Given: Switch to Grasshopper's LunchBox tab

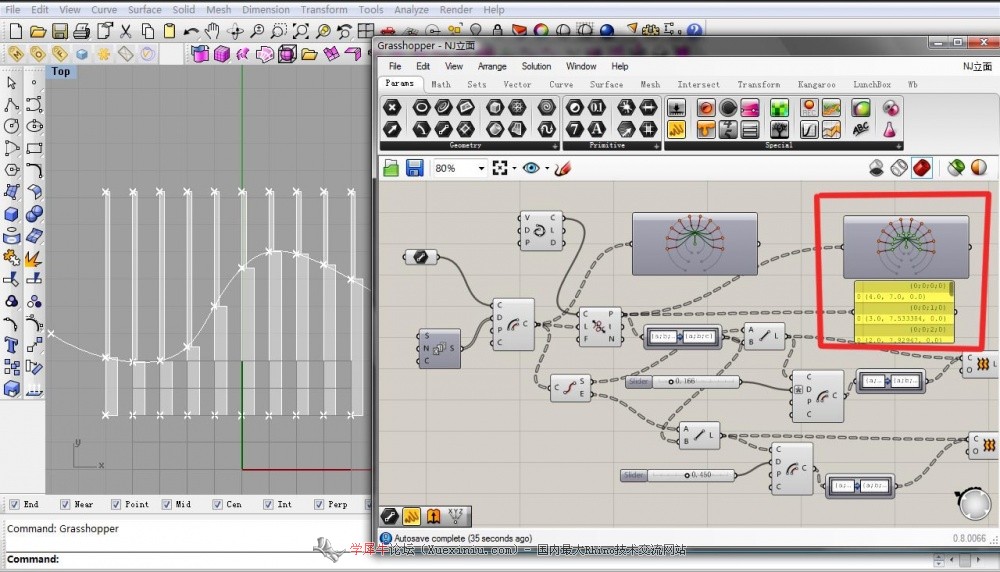Looking at the screenshot, I should tap(872, 84).
